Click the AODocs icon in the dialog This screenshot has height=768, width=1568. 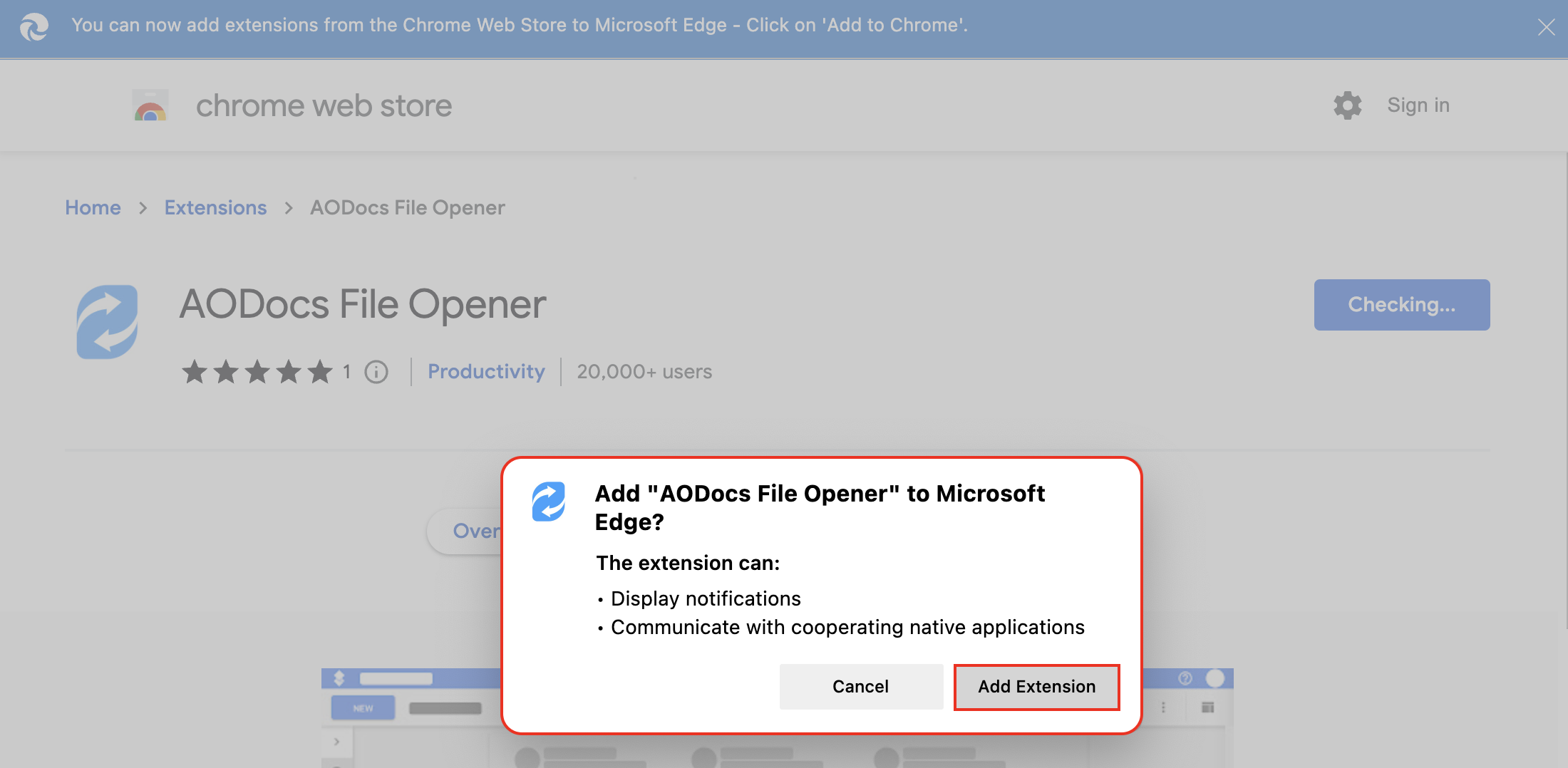pyautogui.click(x=549, y=502)
